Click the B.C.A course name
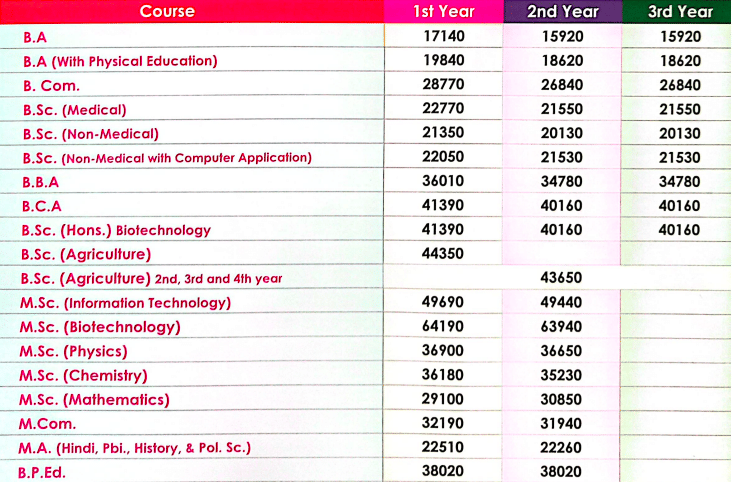The width and height of the screenshot is (740, 482). (41, 206)
